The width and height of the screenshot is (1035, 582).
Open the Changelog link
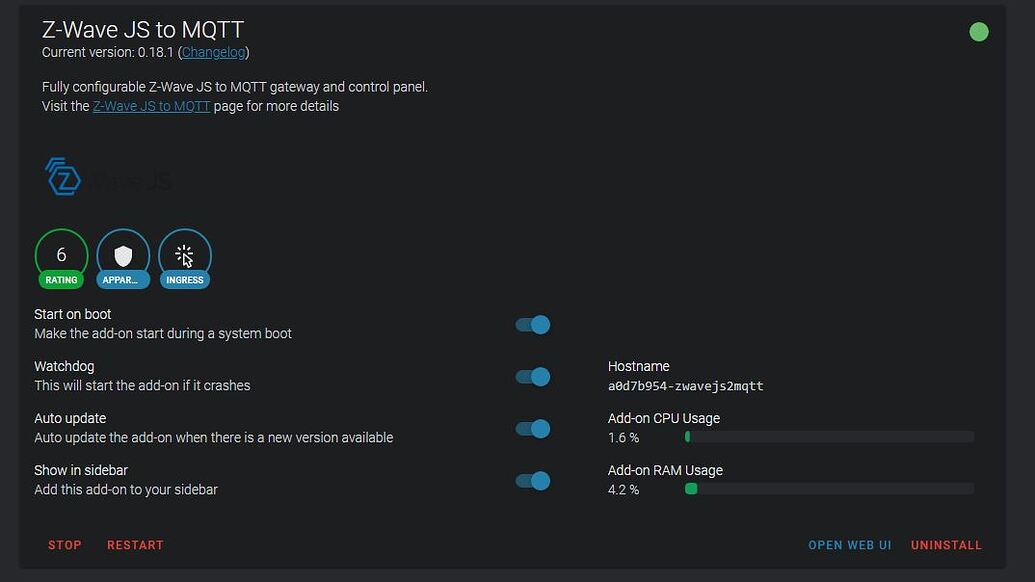[213, 52]
